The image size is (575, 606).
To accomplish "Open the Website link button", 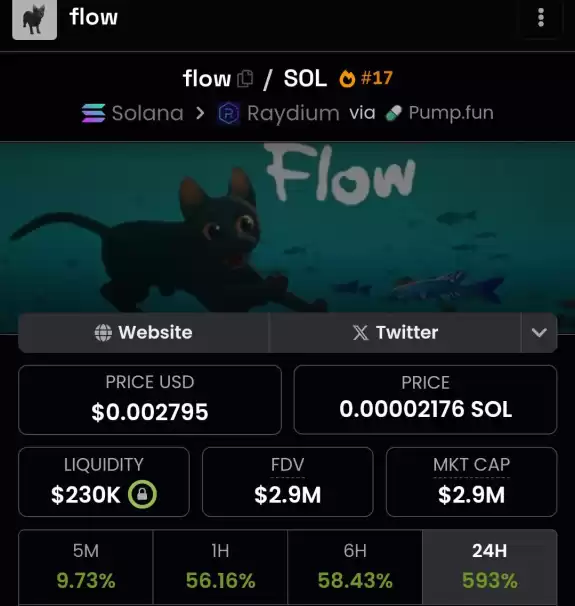I will click(x=143, y=333).
